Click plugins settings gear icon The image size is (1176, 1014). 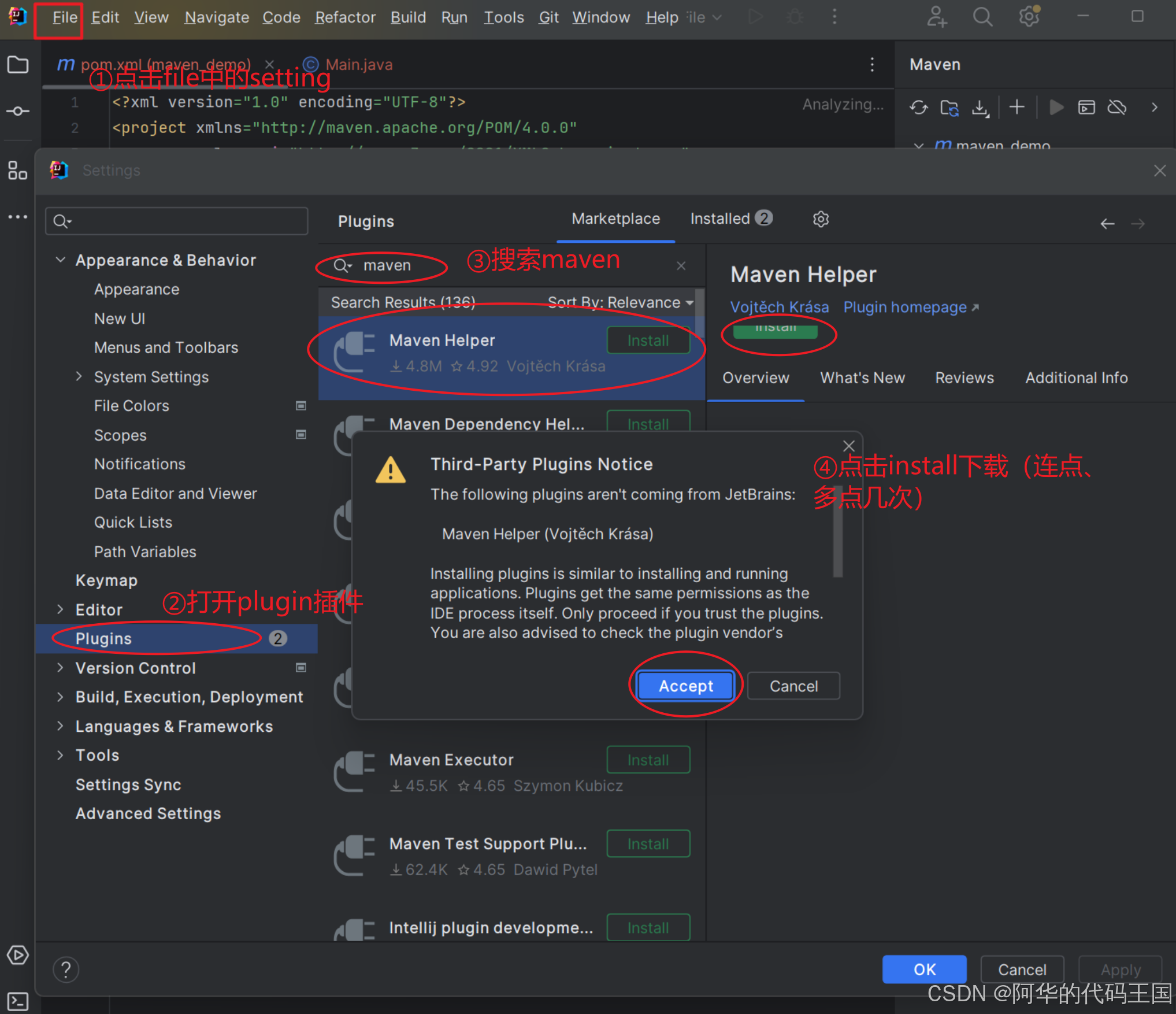point(821,219)
